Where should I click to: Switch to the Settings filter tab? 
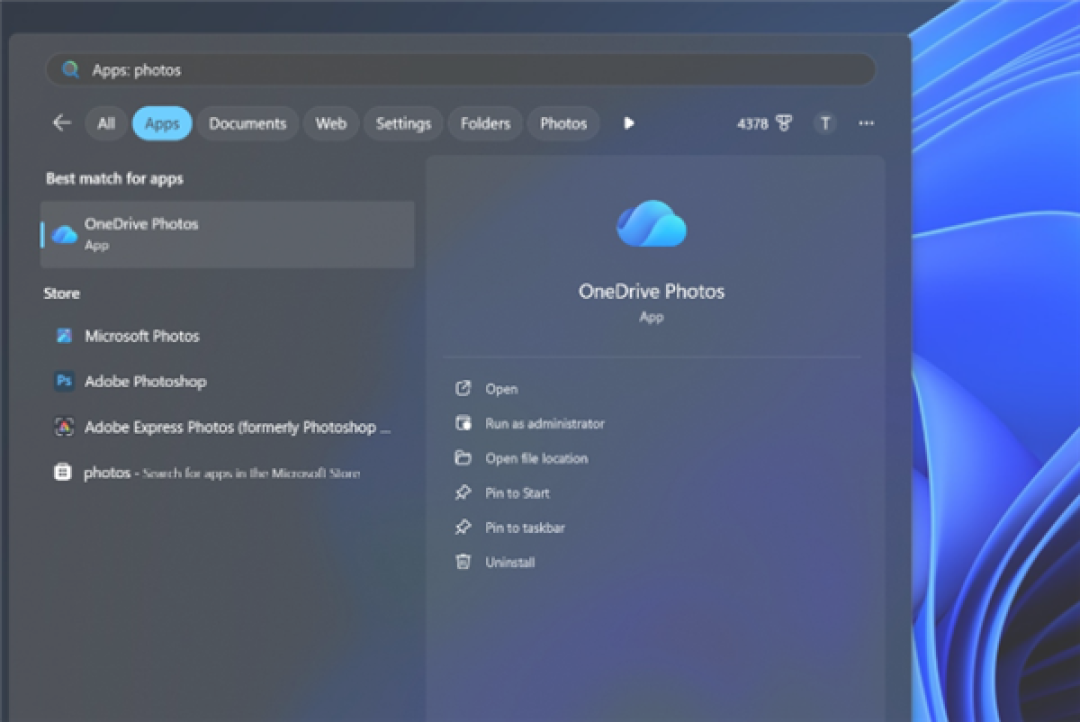[403, 124]
